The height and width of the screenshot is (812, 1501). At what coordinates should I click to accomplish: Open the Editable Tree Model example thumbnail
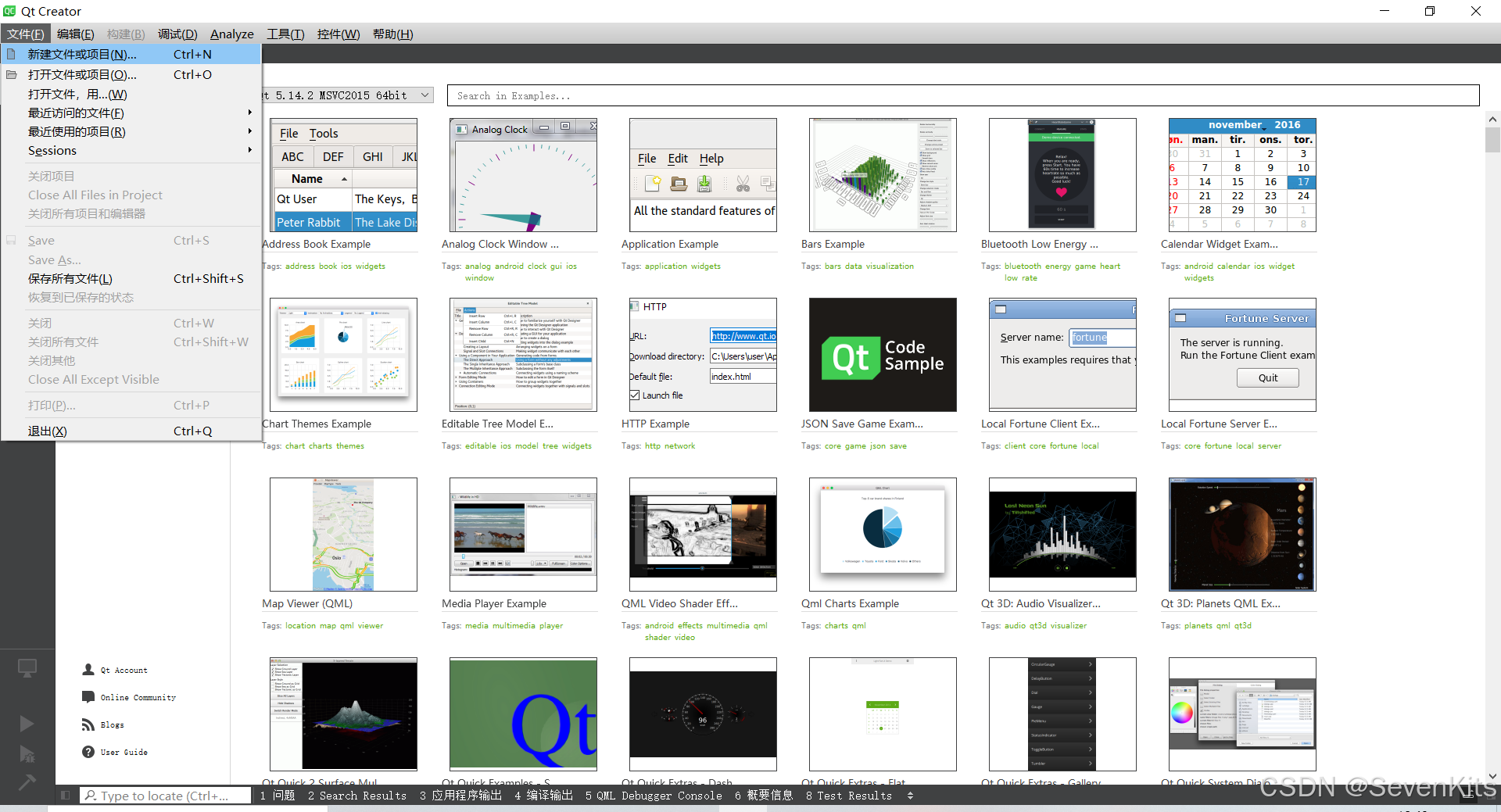[523, 355]
